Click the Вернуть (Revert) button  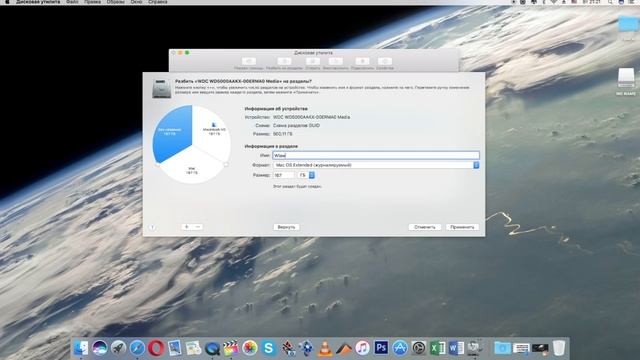point(286,227)
